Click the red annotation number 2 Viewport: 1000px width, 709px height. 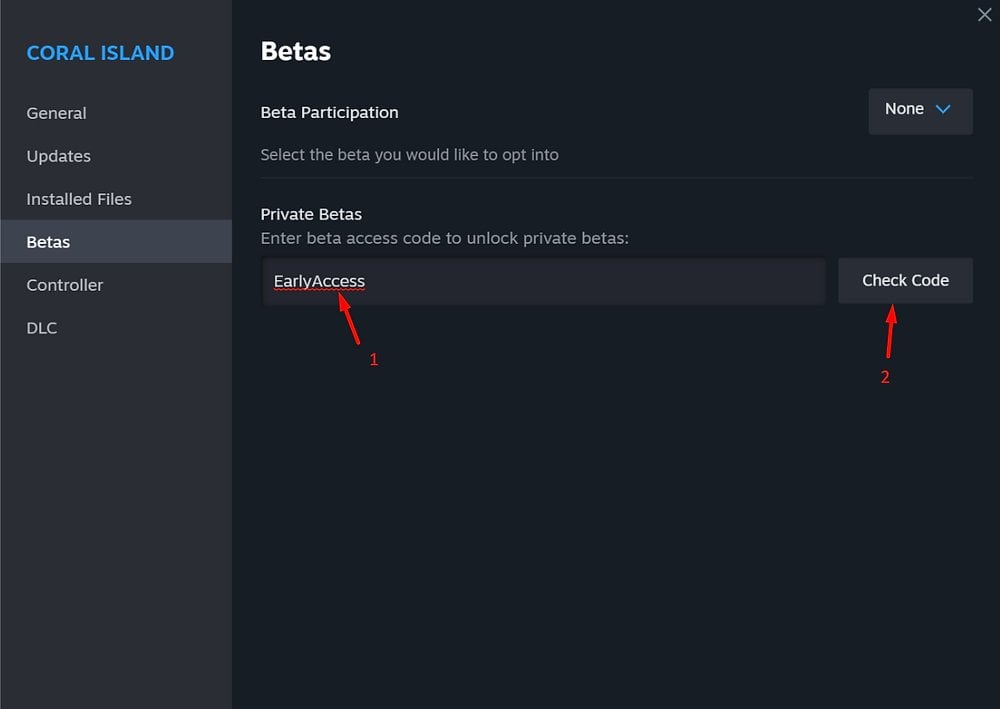point(885,377)
